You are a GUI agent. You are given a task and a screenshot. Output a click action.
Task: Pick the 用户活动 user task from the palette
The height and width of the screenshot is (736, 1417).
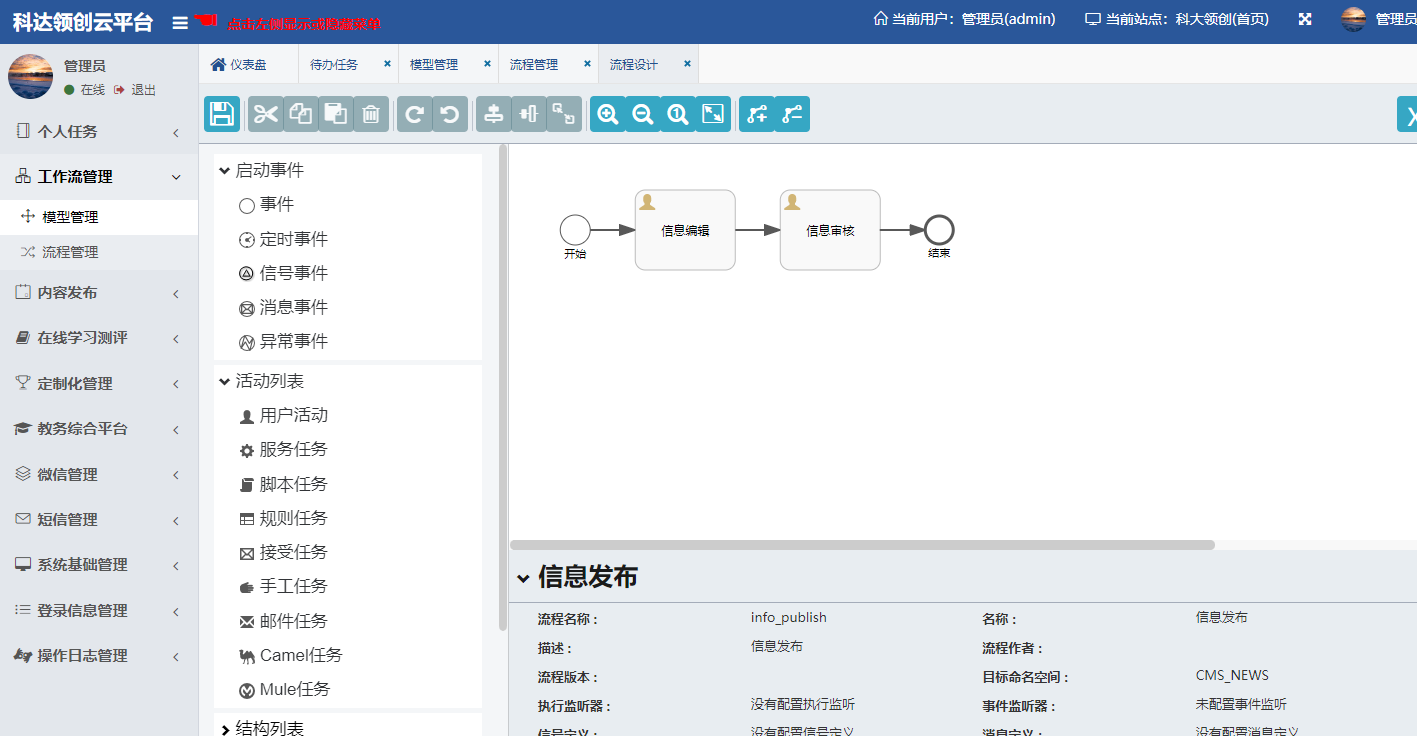[283, 415]
